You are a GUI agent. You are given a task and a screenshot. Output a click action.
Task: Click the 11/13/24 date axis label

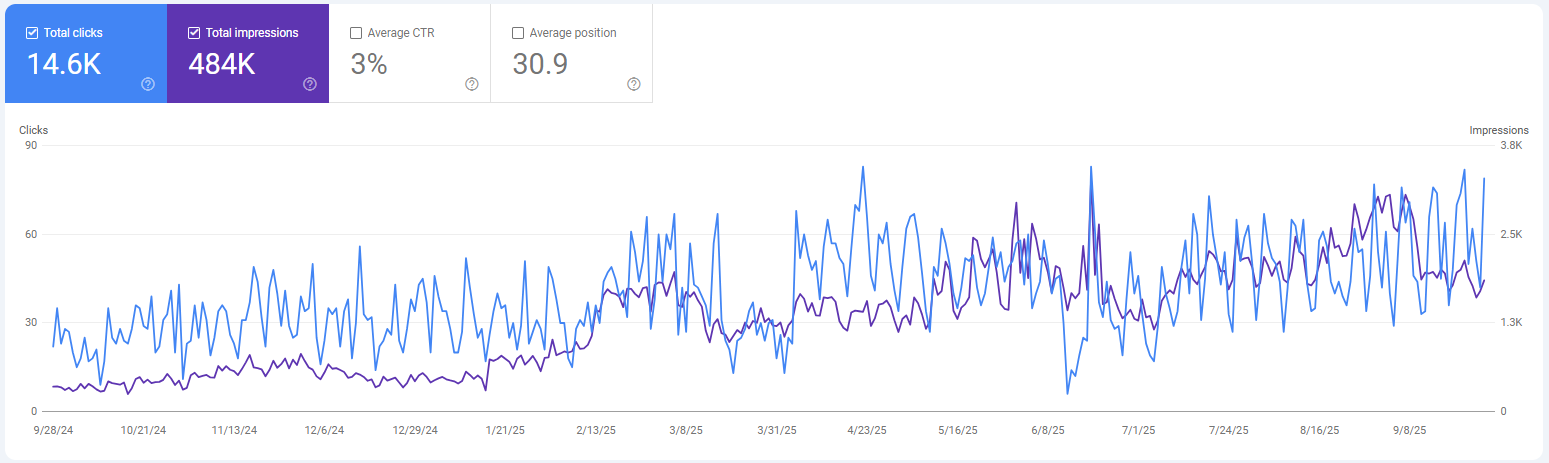tap(234, 430)
